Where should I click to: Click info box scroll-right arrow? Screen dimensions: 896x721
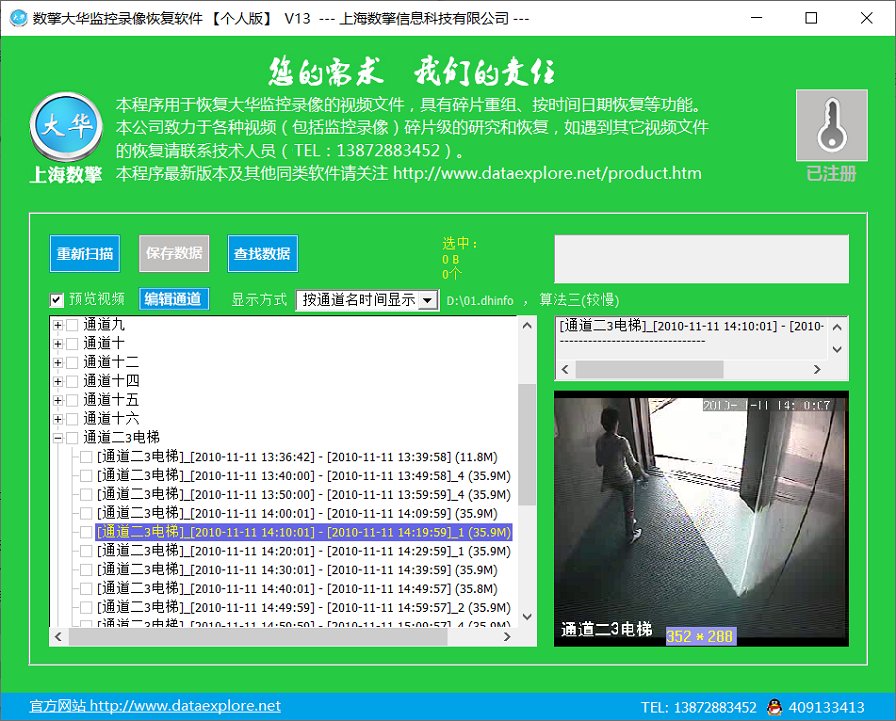[817, 370]
